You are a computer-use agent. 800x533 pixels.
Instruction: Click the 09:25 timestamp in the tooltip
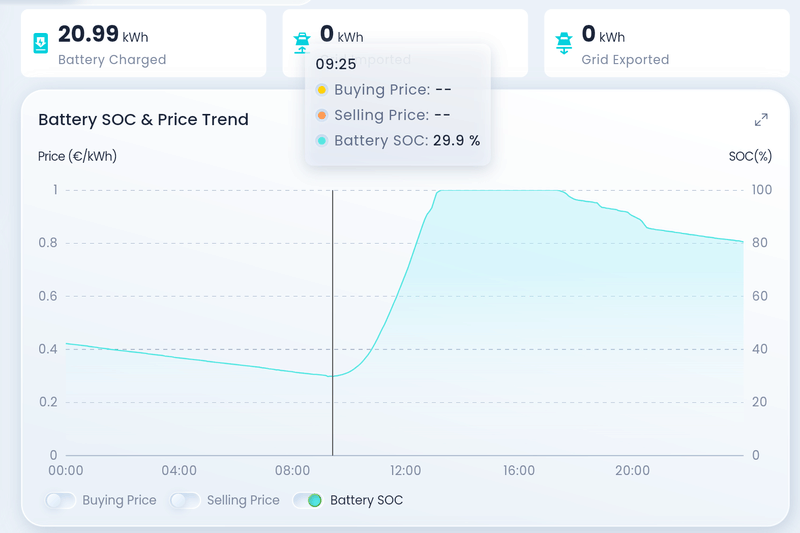(335, 63)
